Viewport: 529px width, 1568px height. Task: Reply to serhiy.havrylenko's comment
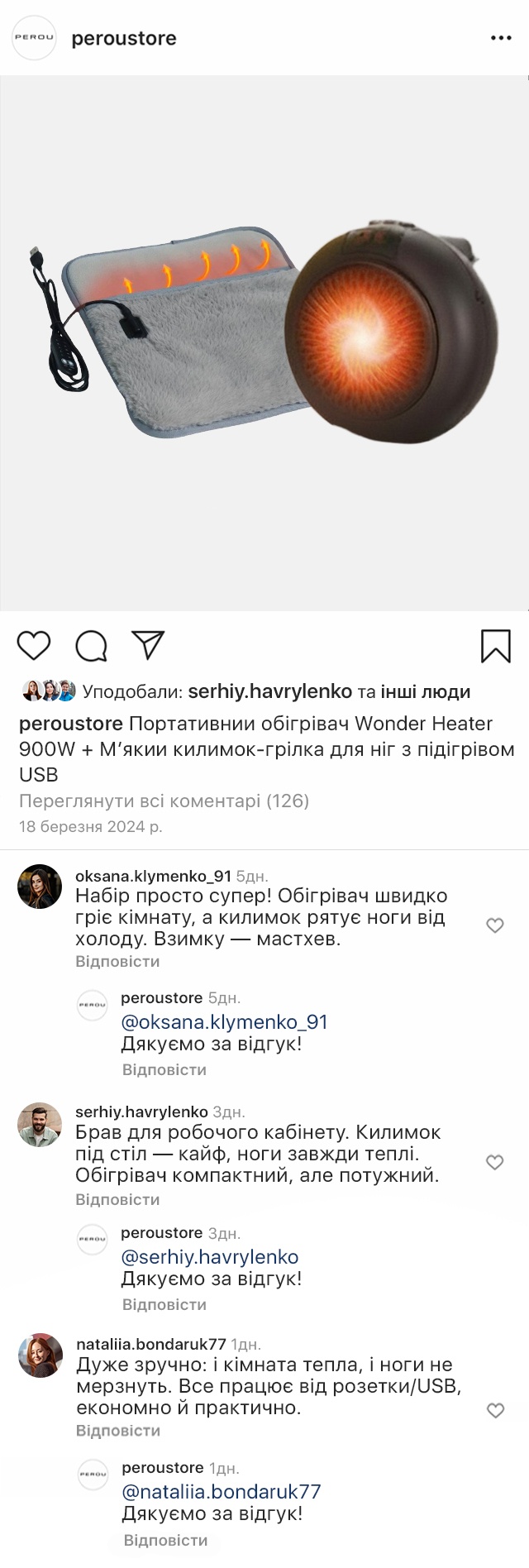click(117, 1199)
